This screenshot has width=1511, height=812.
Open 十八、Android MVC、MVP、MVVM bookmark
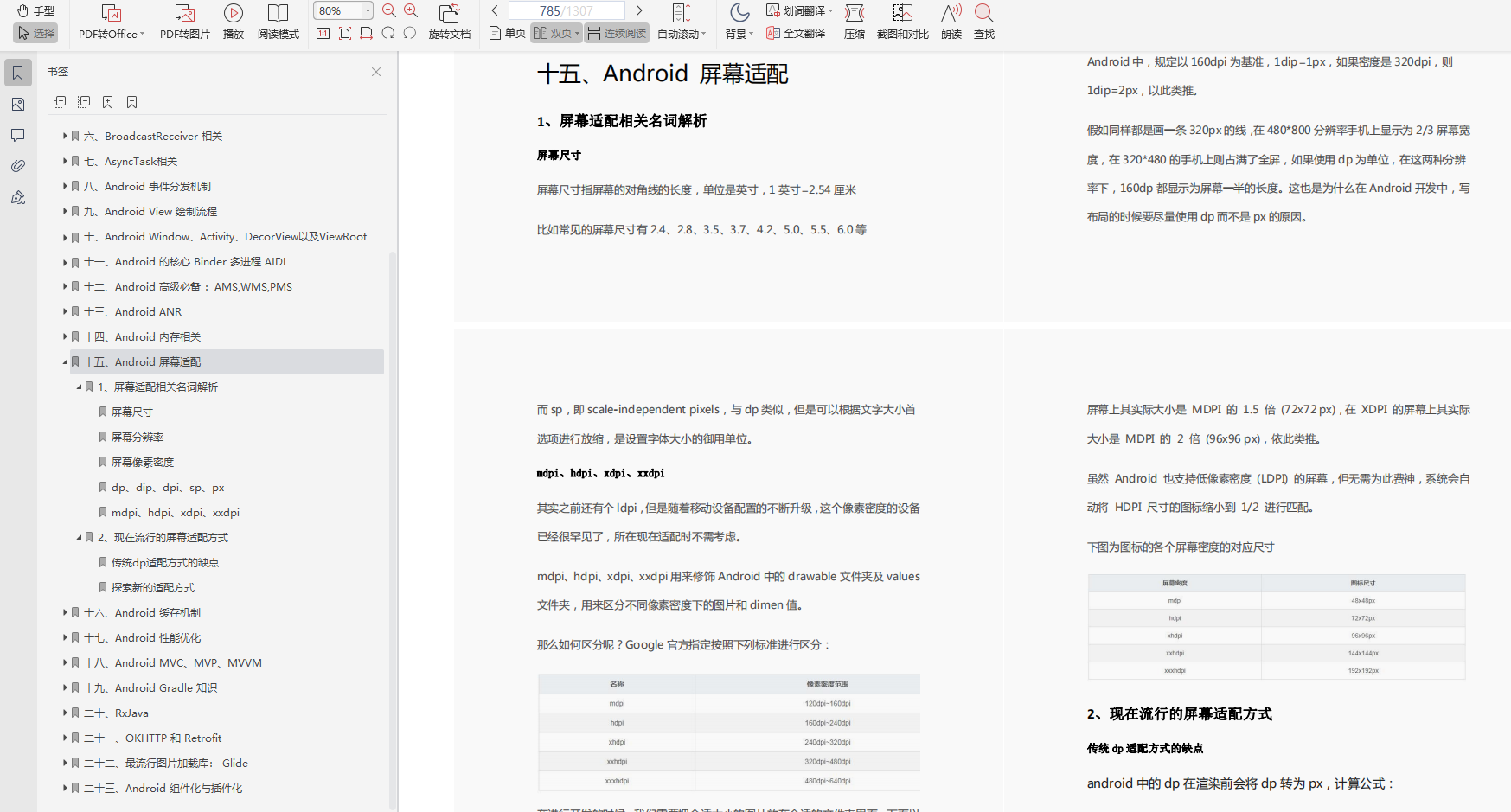173,662
